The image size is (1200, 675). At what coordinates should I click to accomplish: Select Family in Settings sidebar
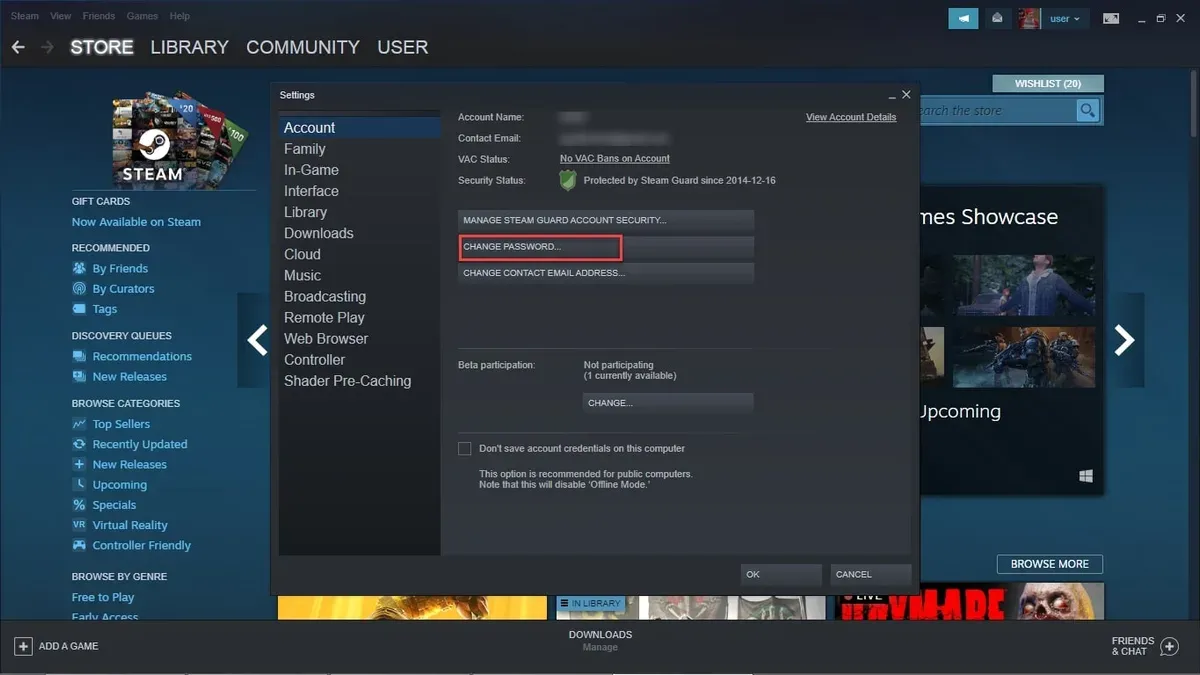click(x=360, y=149)
